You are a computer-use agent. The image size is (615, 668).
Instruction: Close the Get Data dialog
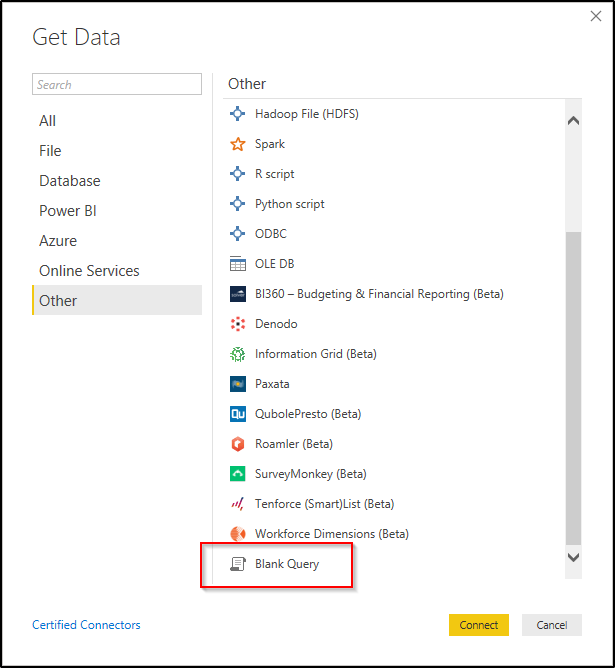point(596,16)
